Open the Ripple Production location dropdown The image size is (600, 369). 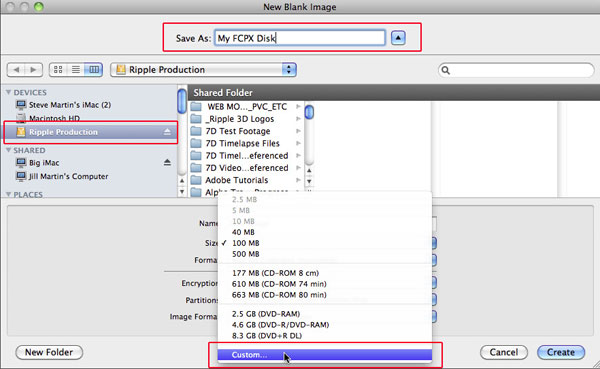(x=204, y=70)
